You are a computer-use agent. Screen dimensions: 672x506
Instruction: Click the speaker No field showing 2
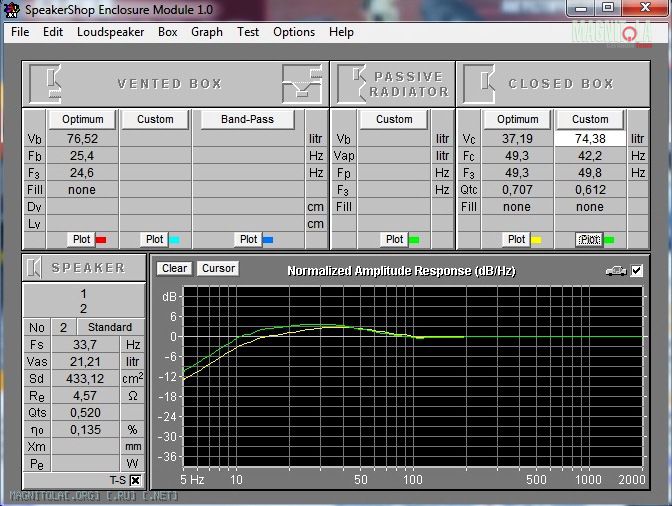63,328
